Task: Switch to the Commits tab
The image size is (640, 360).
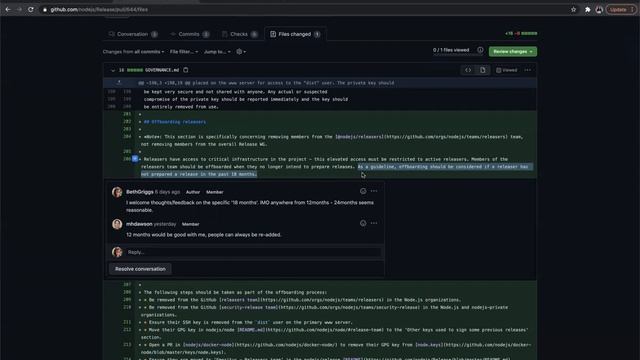Action: [x=189, y=34]
